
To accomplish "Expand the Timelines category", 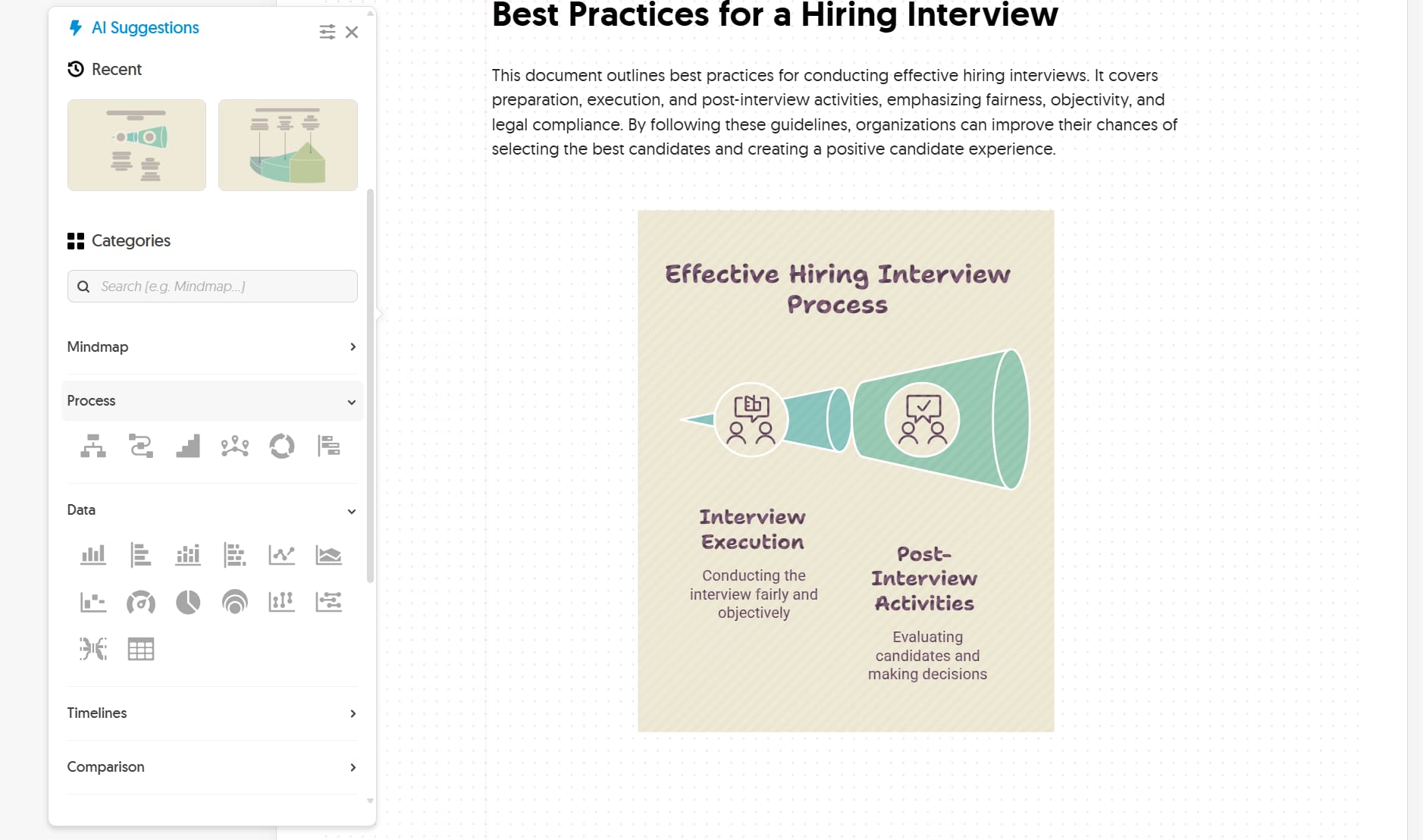I will (212, 713).
